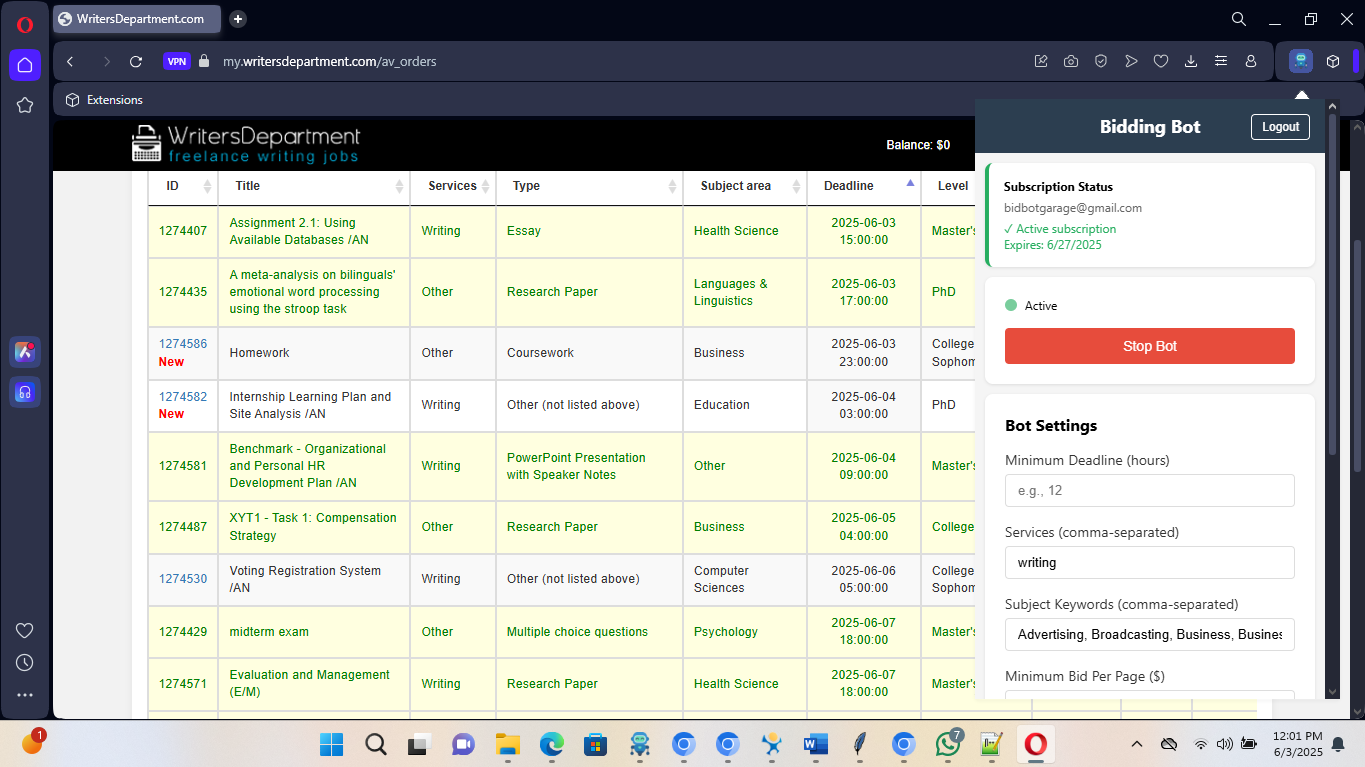Screen dimensions: 1365x767
Task: Sort table by Title column header
Action: coord(314,186)
